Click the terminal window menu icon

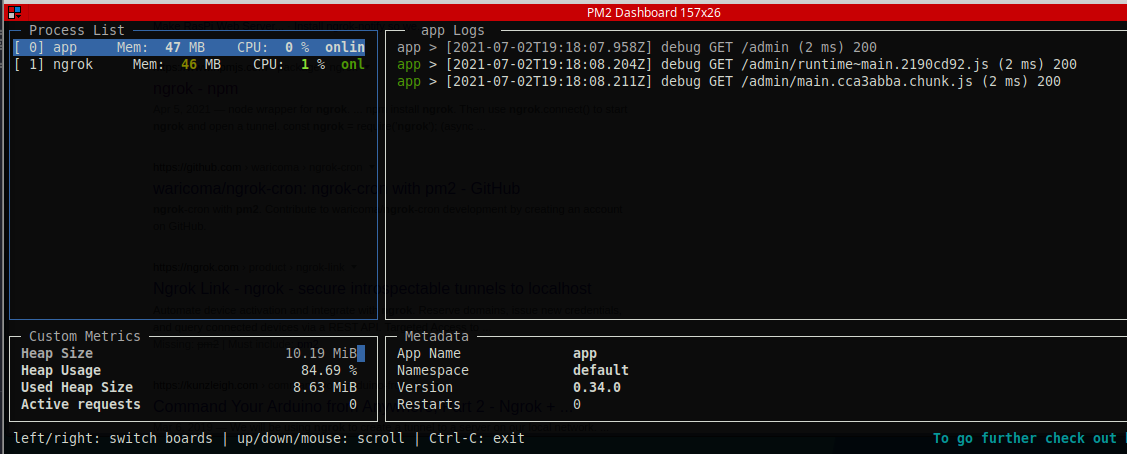point(13,12)
